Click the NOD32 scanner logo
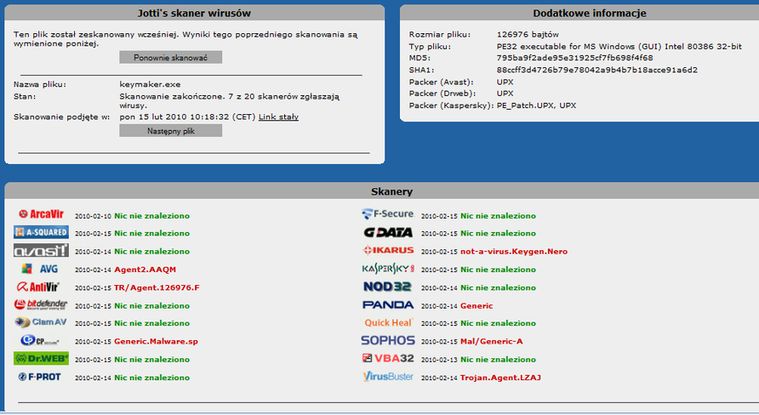 [387, 287]
